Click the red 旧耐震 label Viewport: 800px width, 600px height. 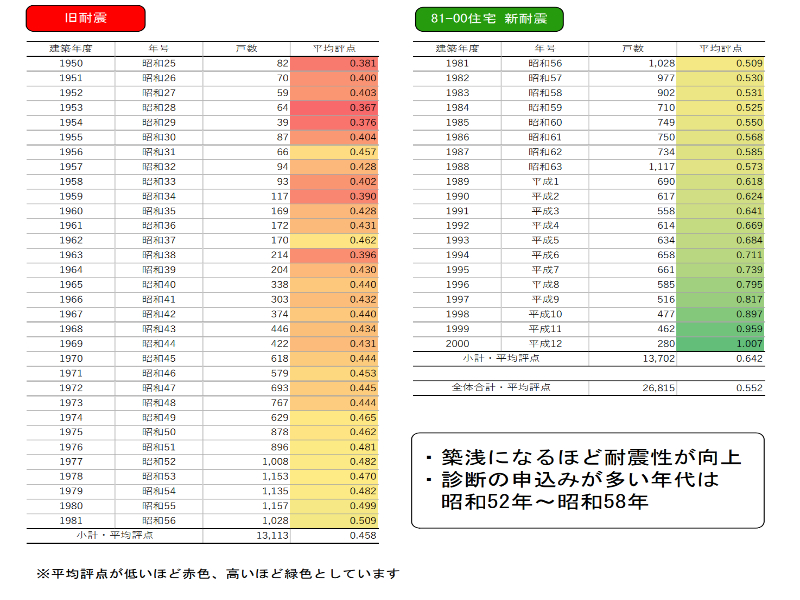pos(85,18)
